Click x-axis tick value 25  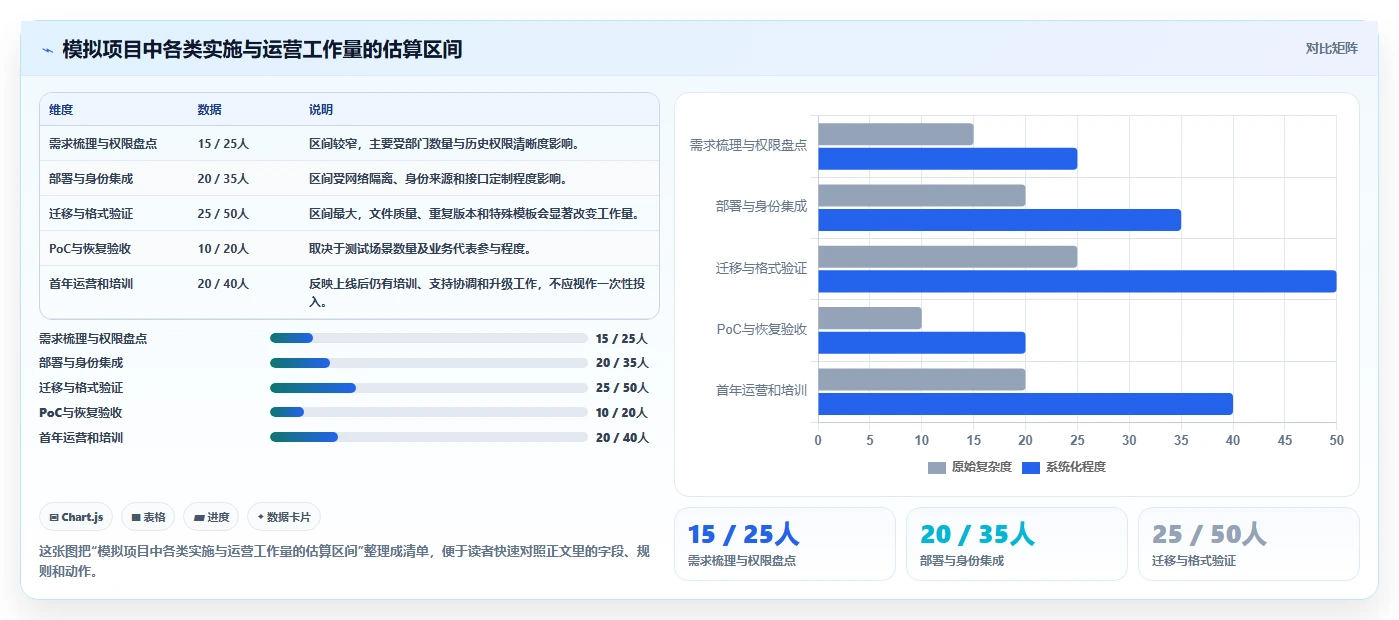pyautogui.click(x=1077, y=440)
